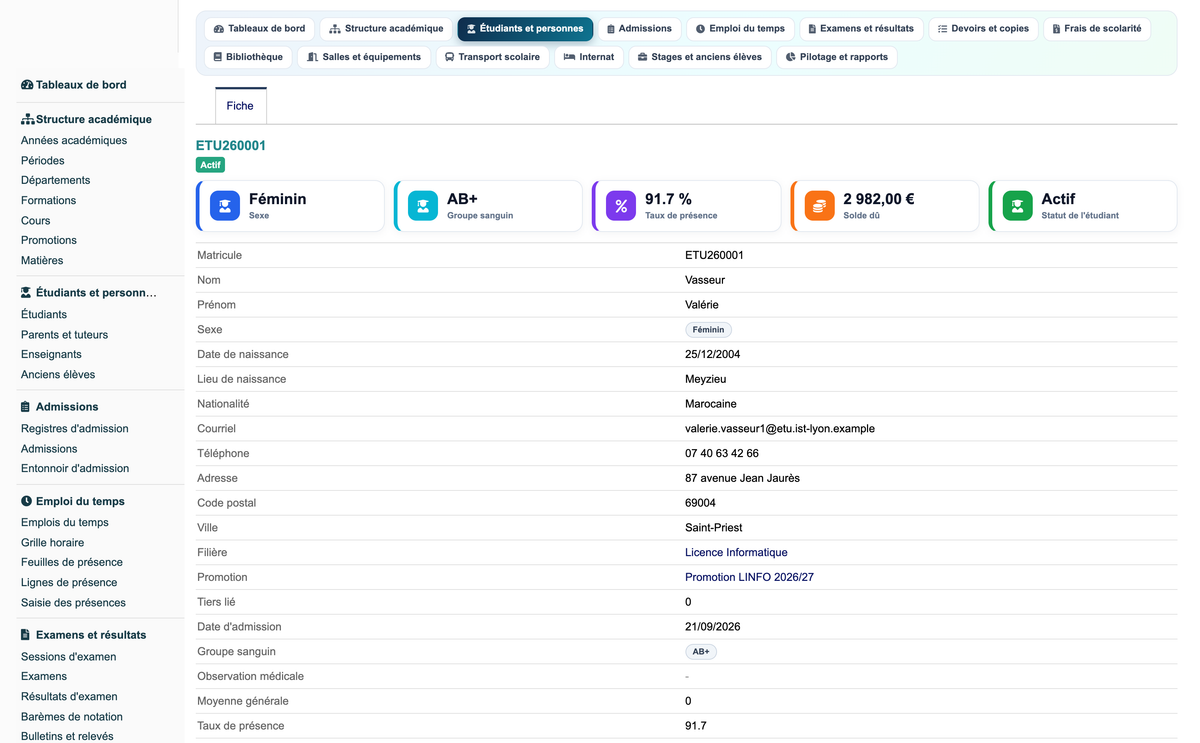1200x743 pixels.
Task: Open Promotion LINFO 2026/27 link
Action: click(x=749, y=577)
